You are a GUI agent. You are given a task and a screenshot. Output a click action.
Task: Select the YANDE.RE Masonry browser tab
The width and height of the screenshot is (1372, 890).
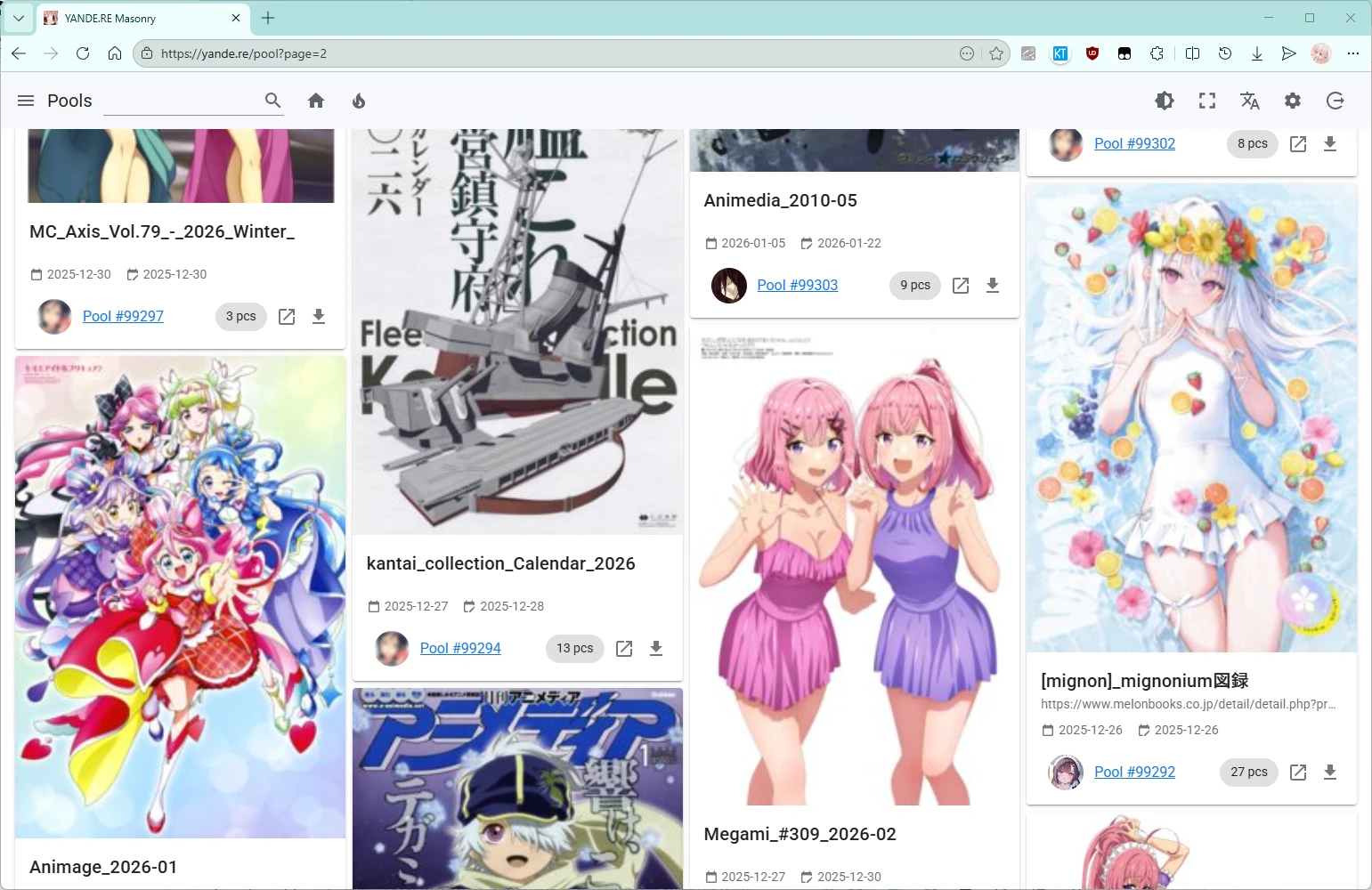point(142,18)
